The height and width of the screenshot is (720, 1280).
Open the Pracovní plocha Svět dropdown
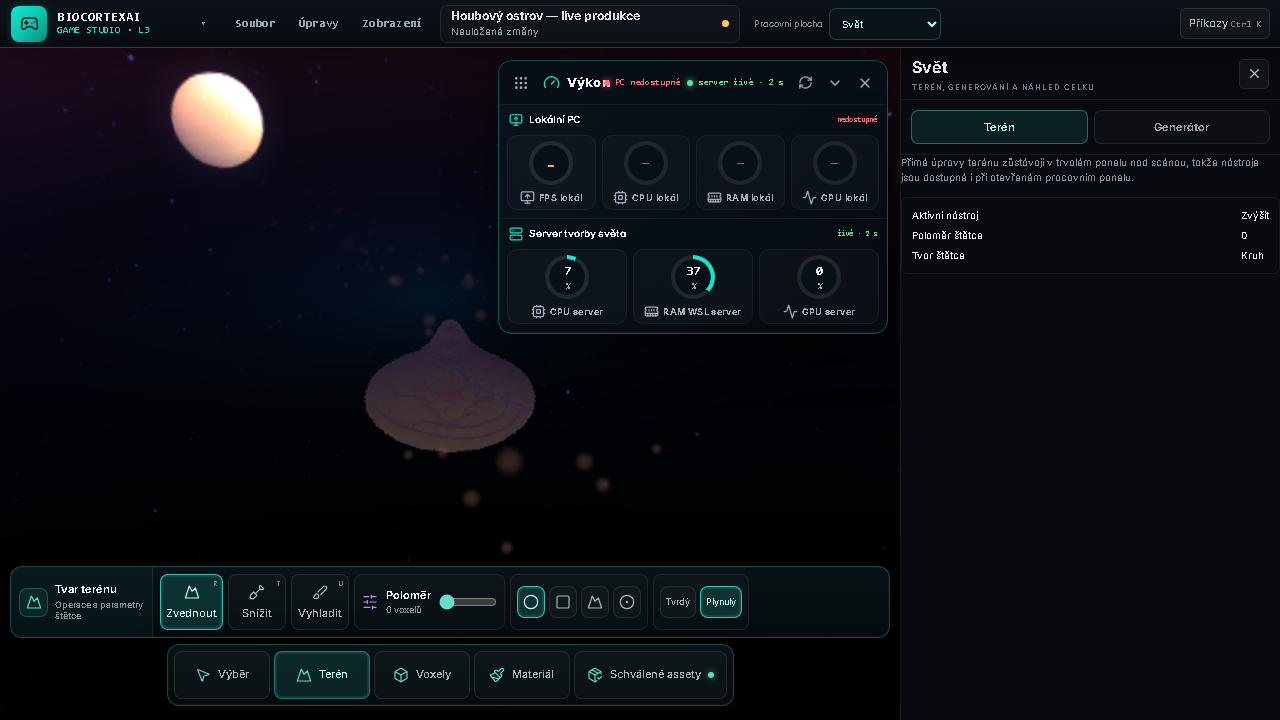coord(885,24)
